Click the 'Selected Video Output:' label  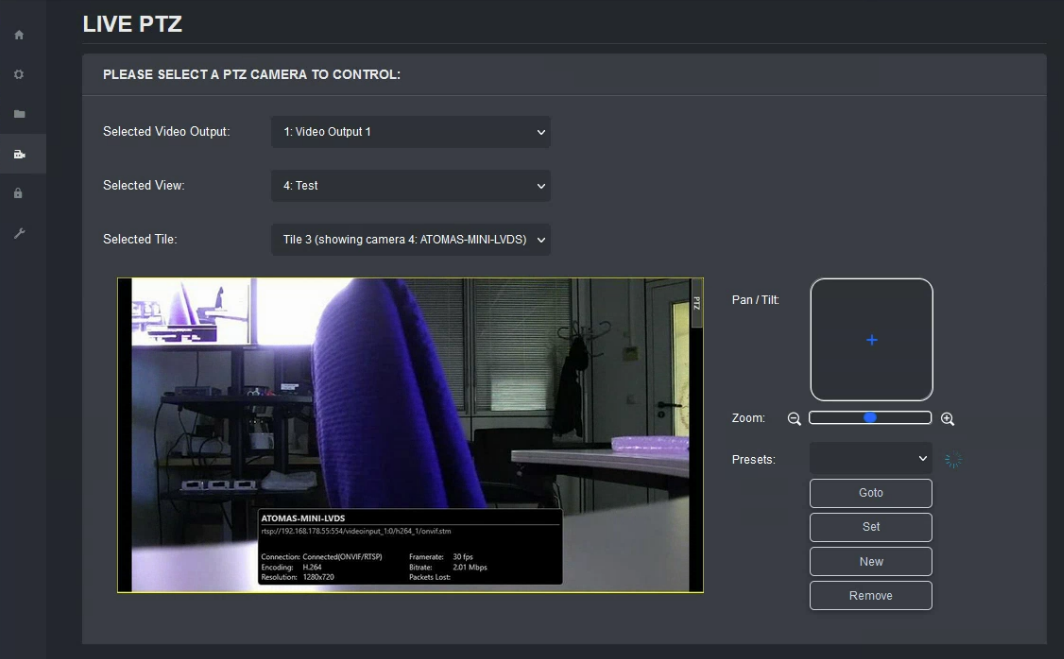166,132
